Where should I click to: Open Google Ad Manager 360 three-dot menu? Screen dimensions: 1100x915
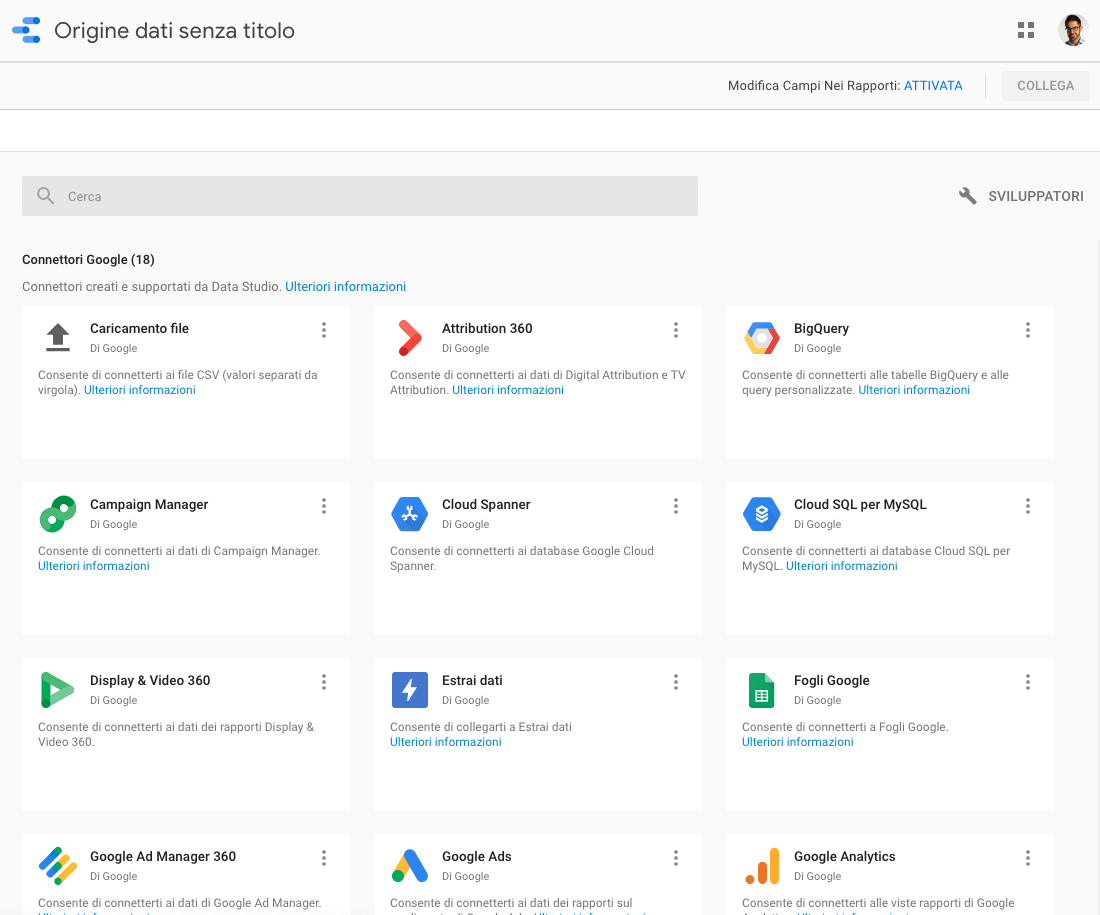323,857
